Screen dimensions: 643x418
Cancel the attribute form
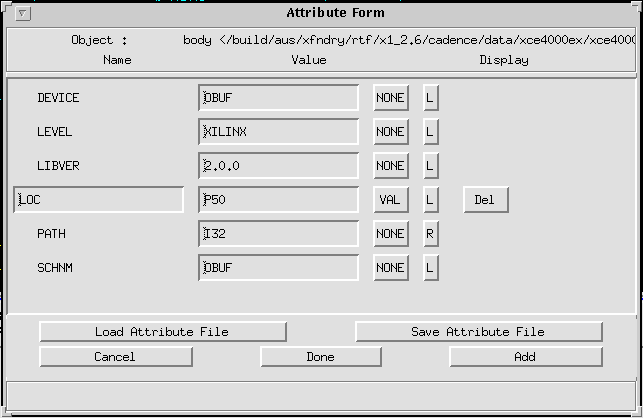point(114,357)
